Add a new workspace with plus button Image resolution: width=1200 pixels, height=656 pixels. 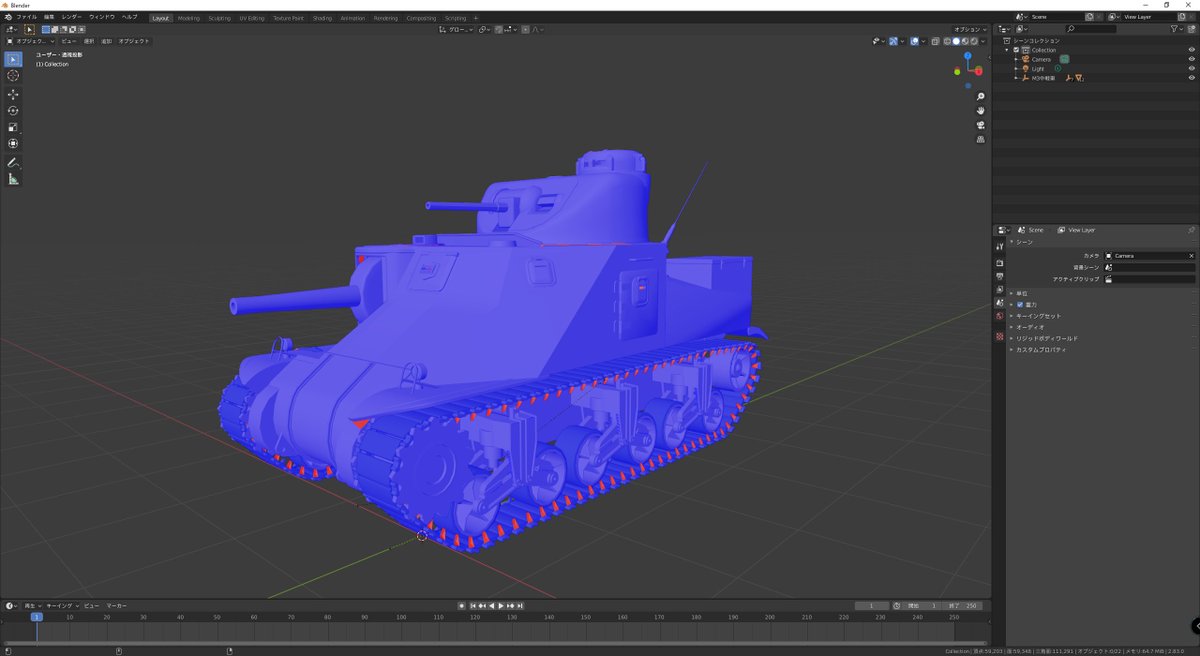pyautogui.click(x=476, y=18)
